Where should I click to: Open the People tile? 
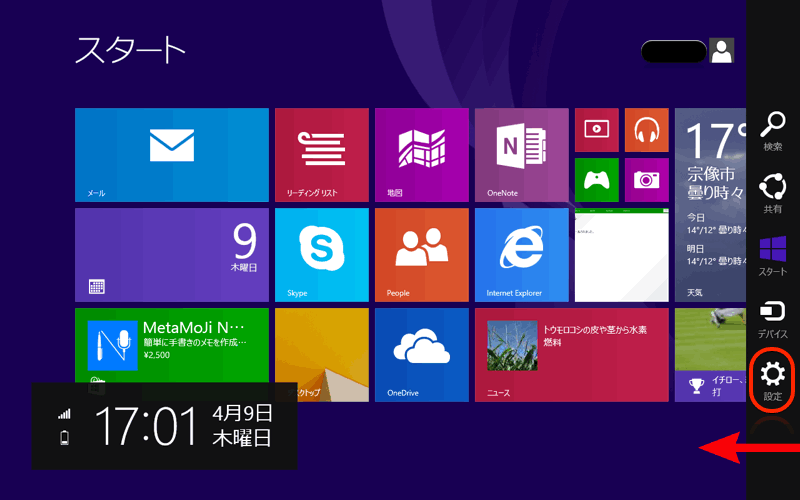(x=421, y=255)
